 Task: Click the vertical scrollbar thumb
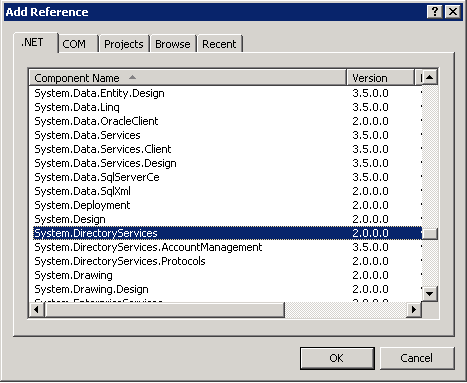430,233
